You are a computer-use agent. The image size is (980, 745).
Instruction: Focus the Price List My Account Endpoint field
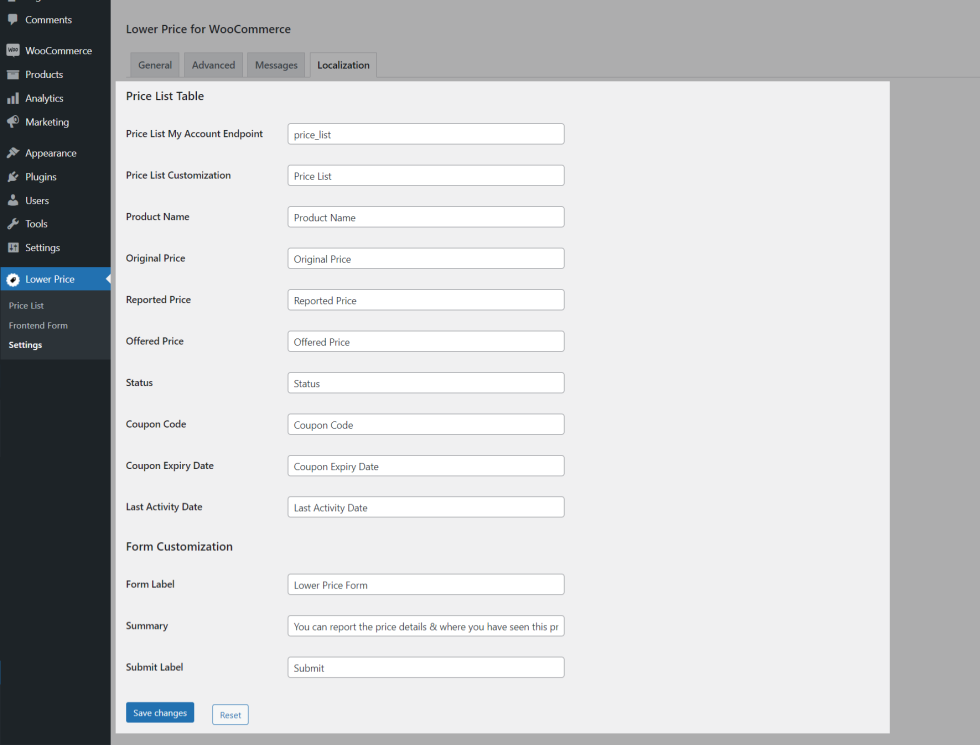point(425,134)
